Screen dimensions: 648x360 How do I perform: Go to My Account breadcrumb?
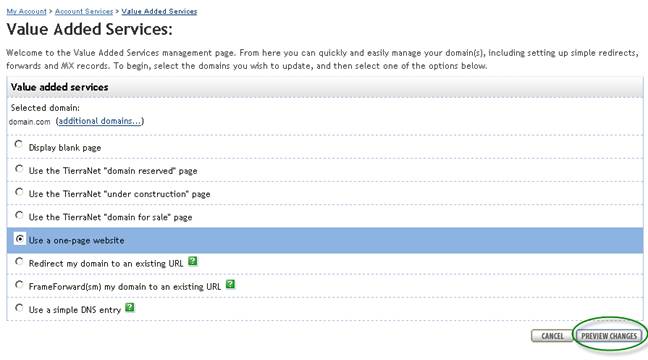26,12
